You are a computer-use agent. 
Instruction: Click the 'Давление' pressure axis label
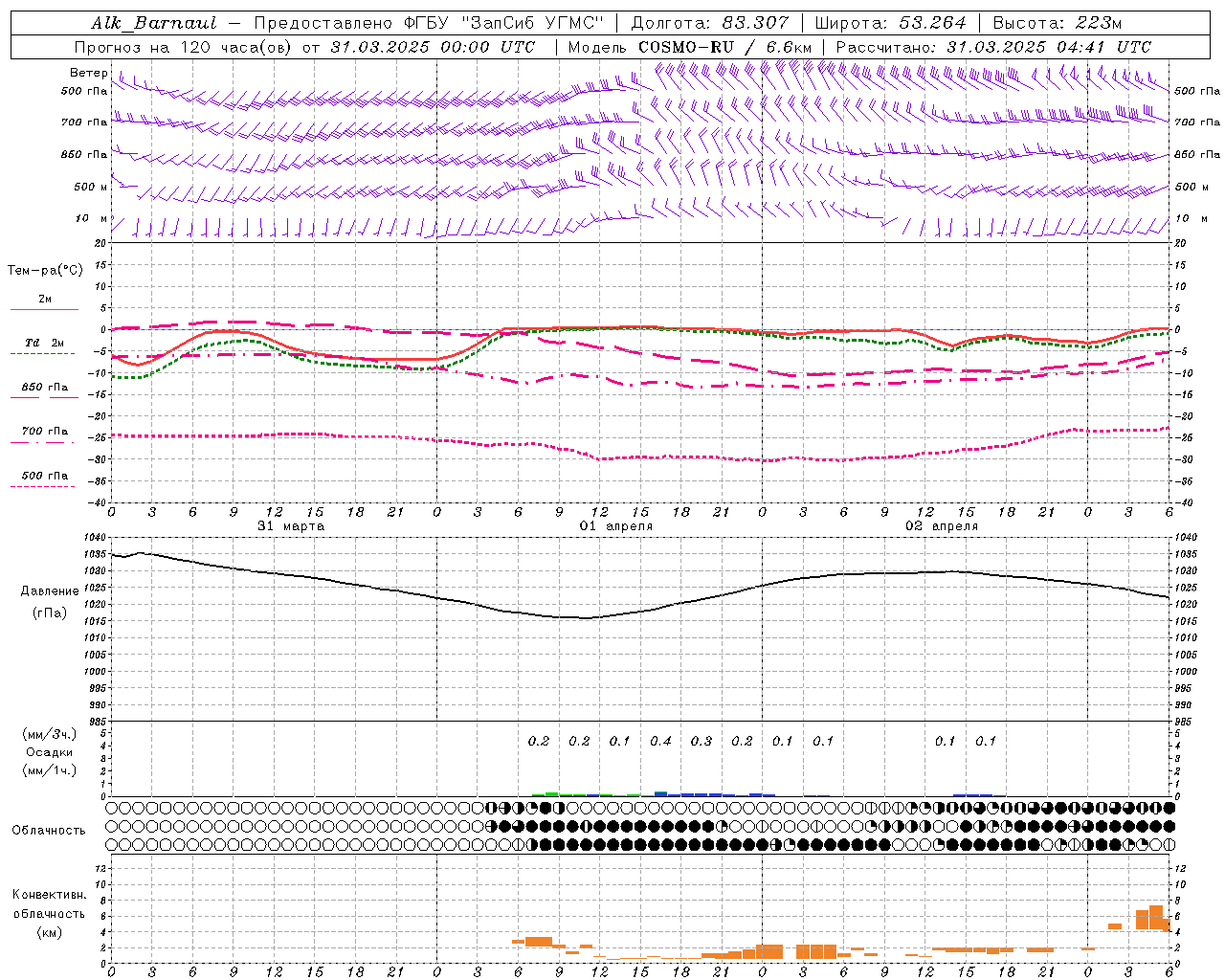pos(50,591)
